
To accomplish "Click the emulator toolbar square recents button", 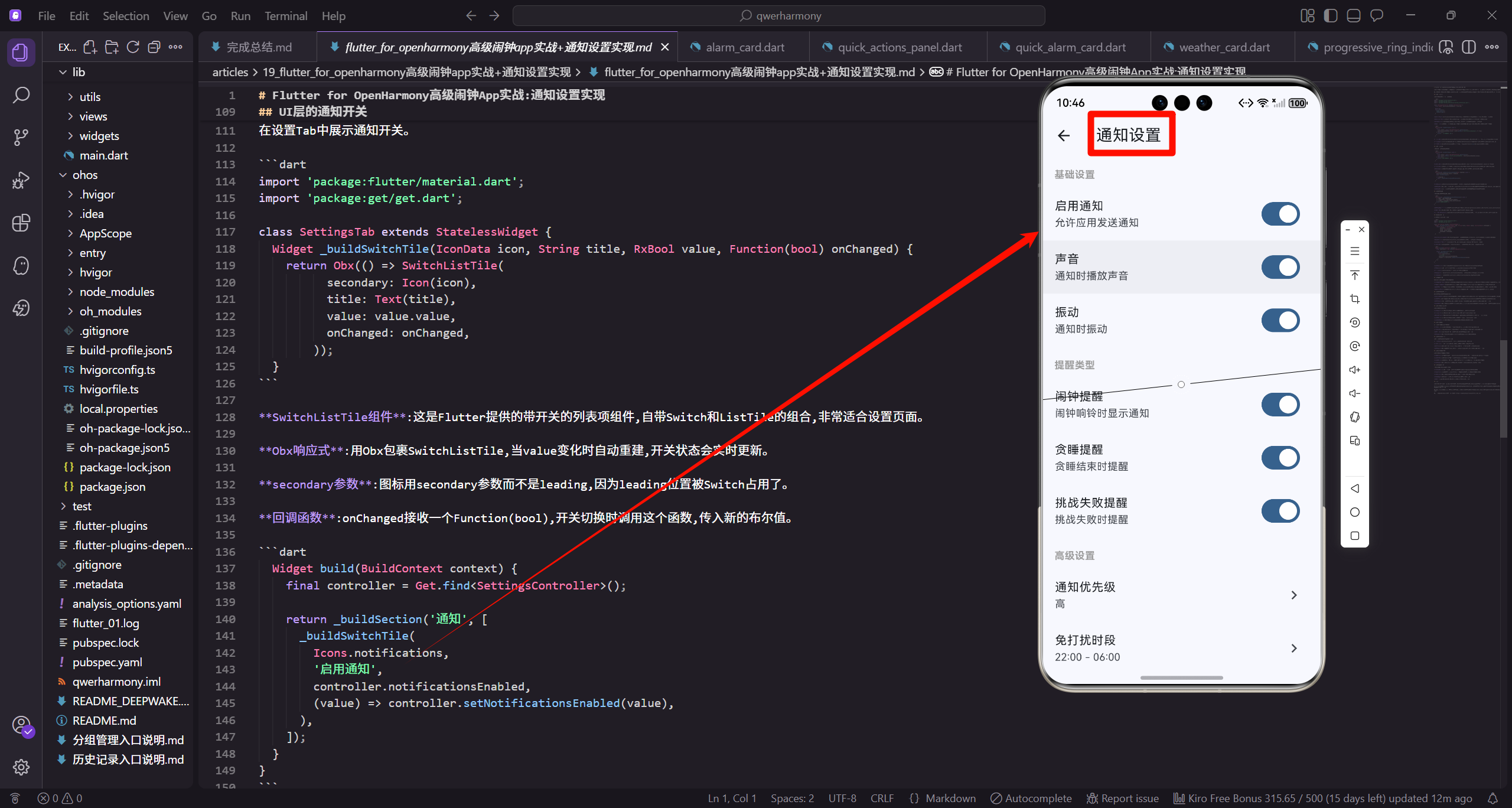I will (1355, 536).
